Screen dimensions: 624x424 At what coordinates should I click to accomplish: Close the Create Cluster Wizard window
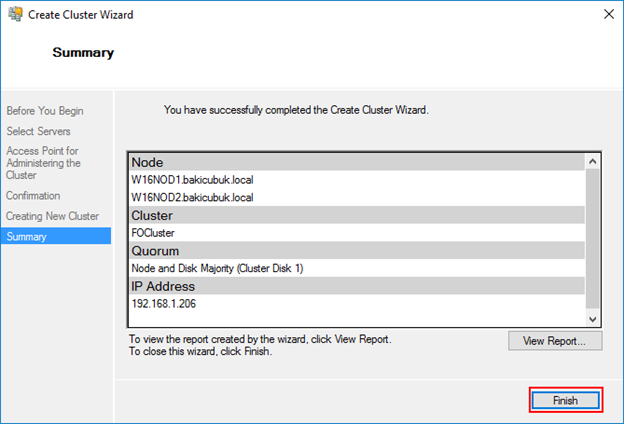[609, 14]
